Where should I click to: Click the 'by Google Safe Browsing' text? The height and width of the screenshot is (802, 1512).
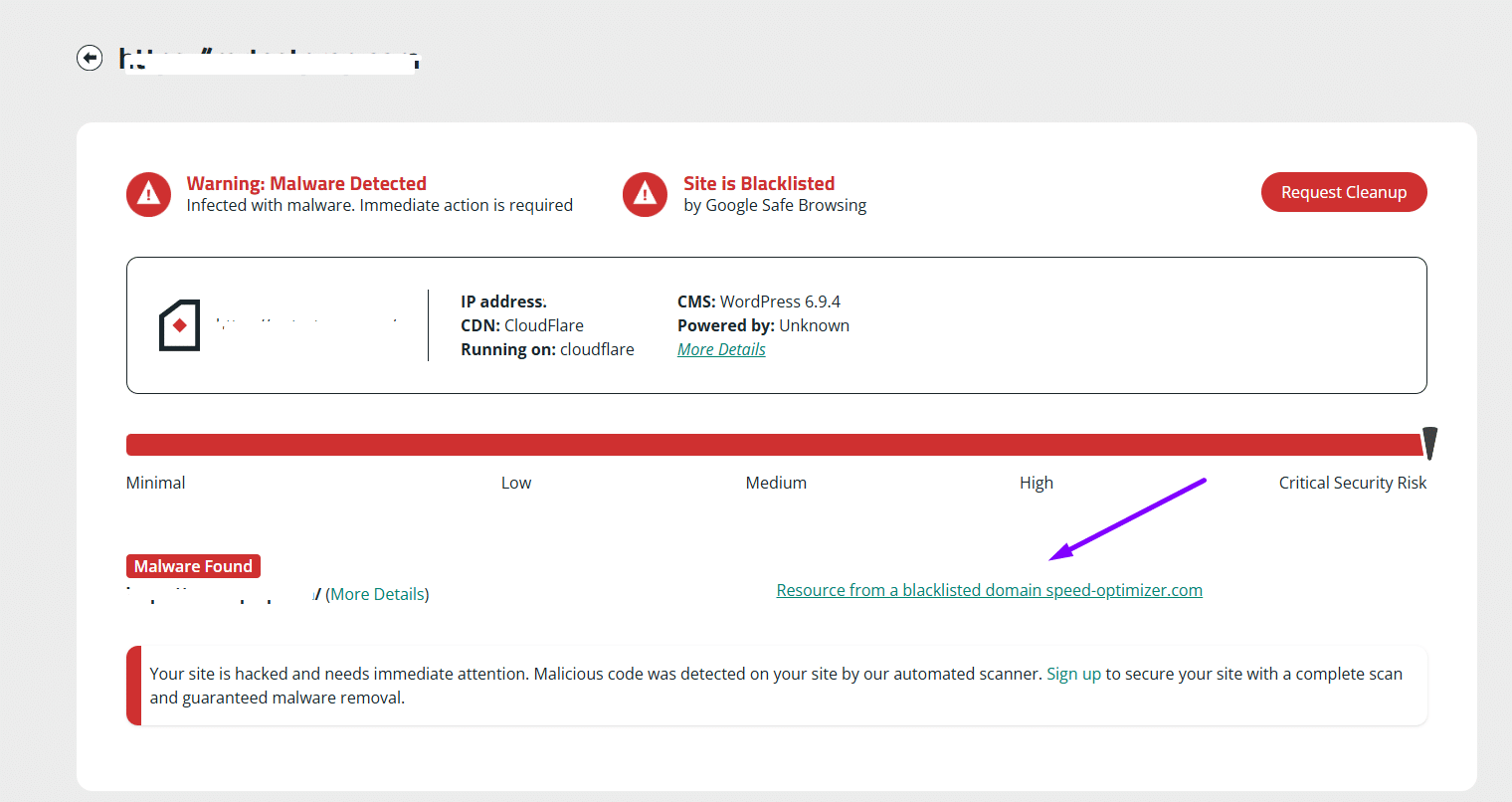775,205
